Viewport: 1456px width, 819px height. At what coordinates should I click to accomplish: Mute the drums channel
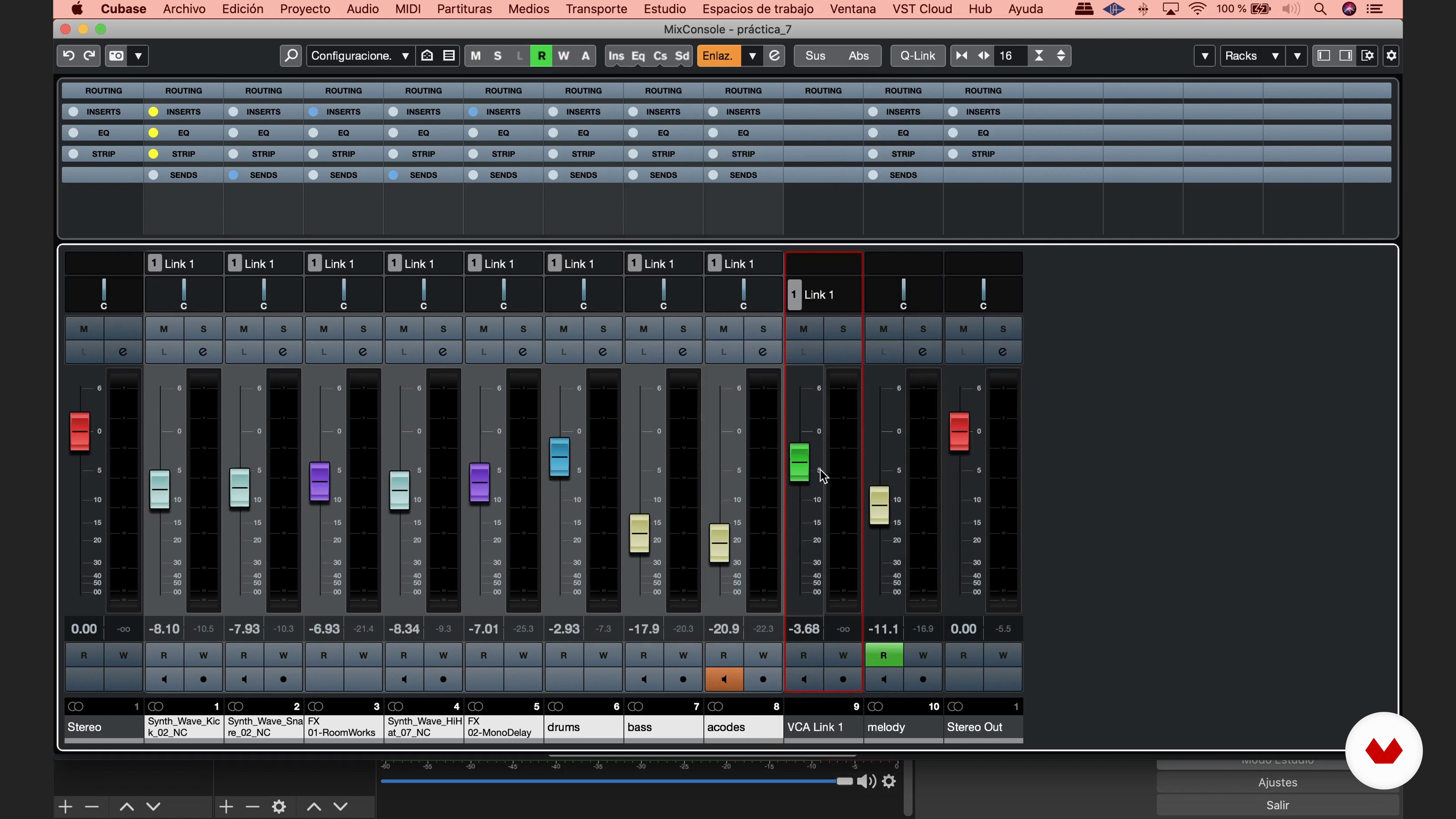click(x=563, y=329)
